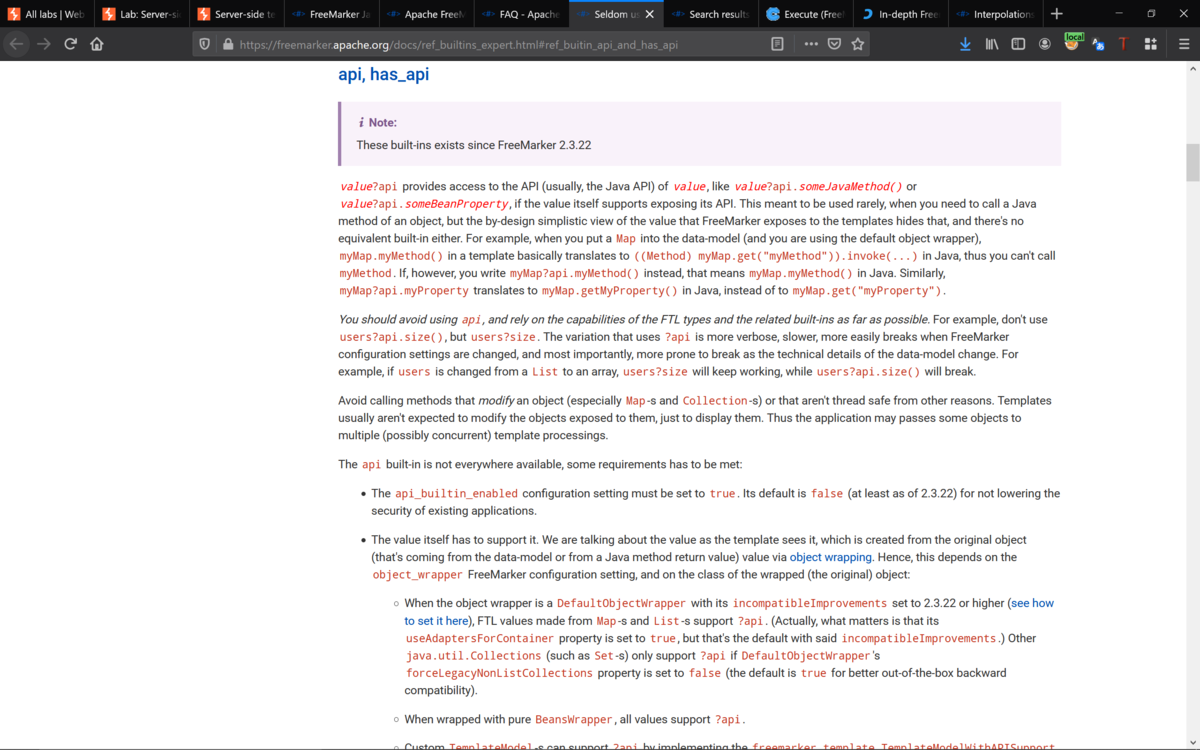Click Note label in the note box
This screenshot has width=1200, height=750.
(382, 122)
